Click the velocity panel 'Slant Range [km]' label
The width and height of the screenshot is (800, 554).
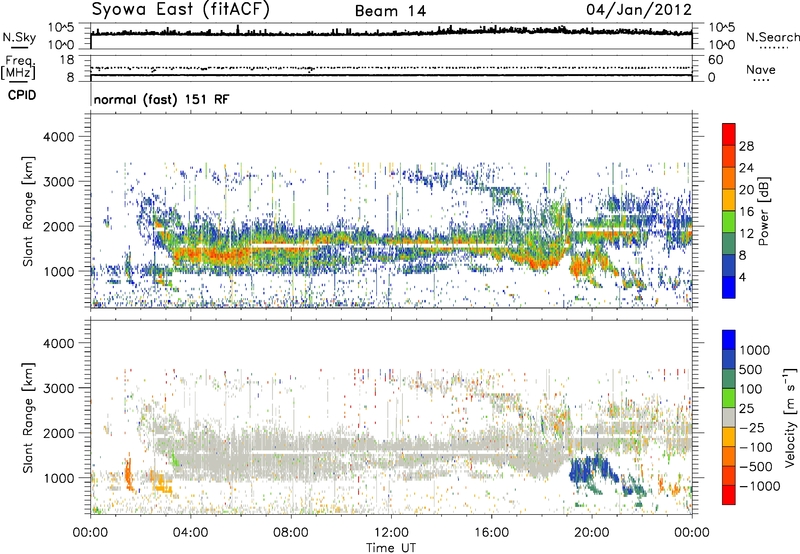pyautogui.click(x=28, y=417)
